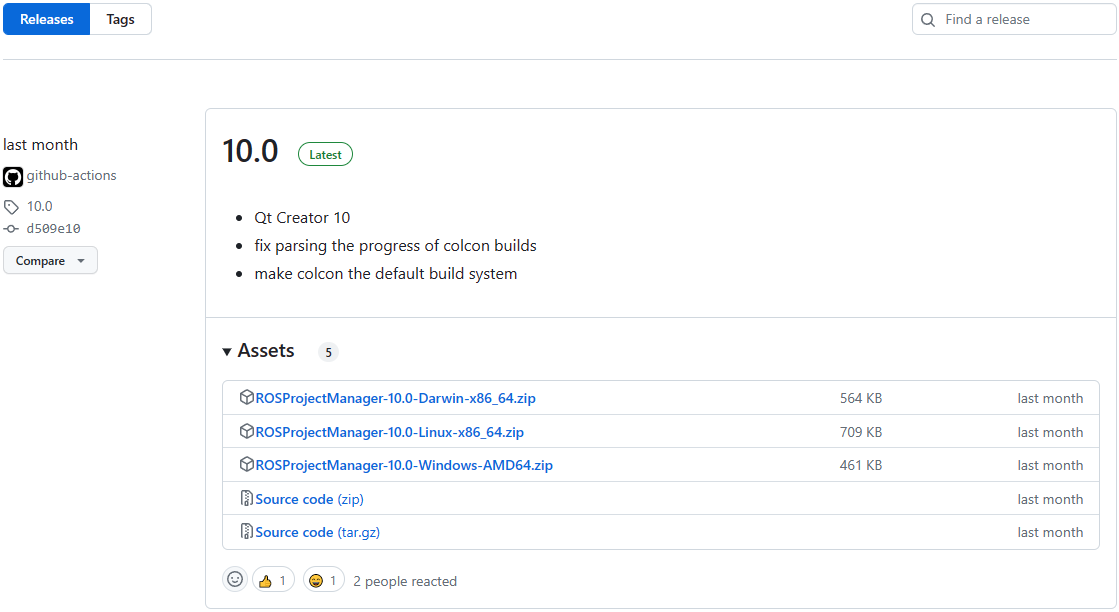
Task: Click the 564 KB size value
Action: pos(861,399)
